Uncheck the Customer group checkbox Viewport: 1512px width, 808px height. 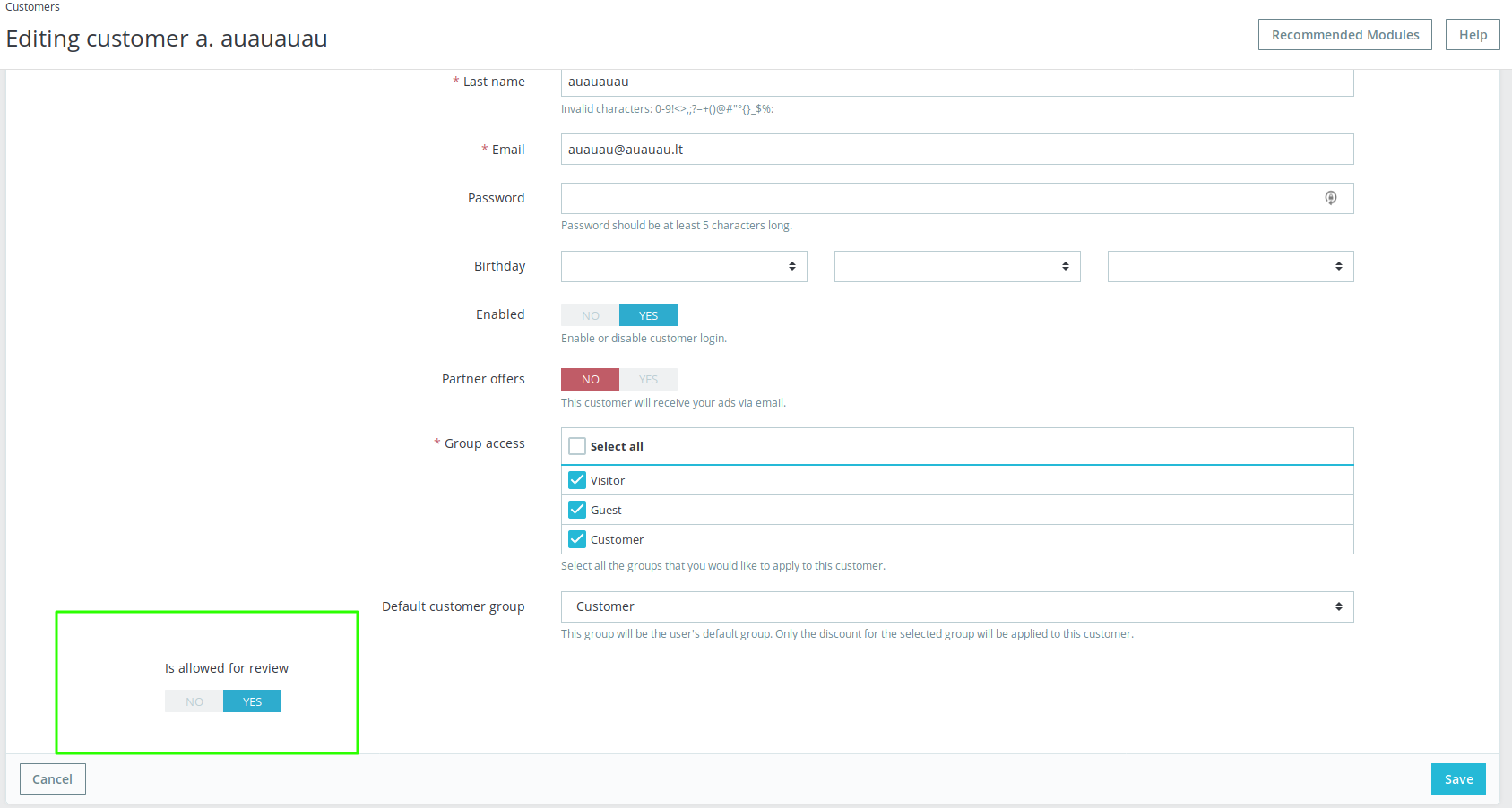pyautogui.click(x=577, y=539)
